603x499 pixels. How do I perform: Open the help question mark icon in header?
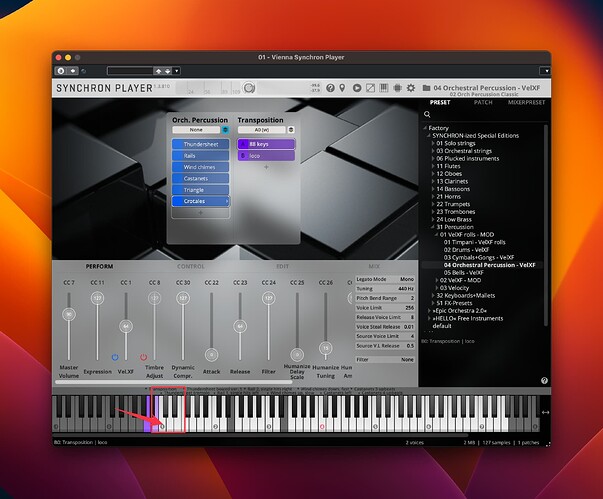330,88
